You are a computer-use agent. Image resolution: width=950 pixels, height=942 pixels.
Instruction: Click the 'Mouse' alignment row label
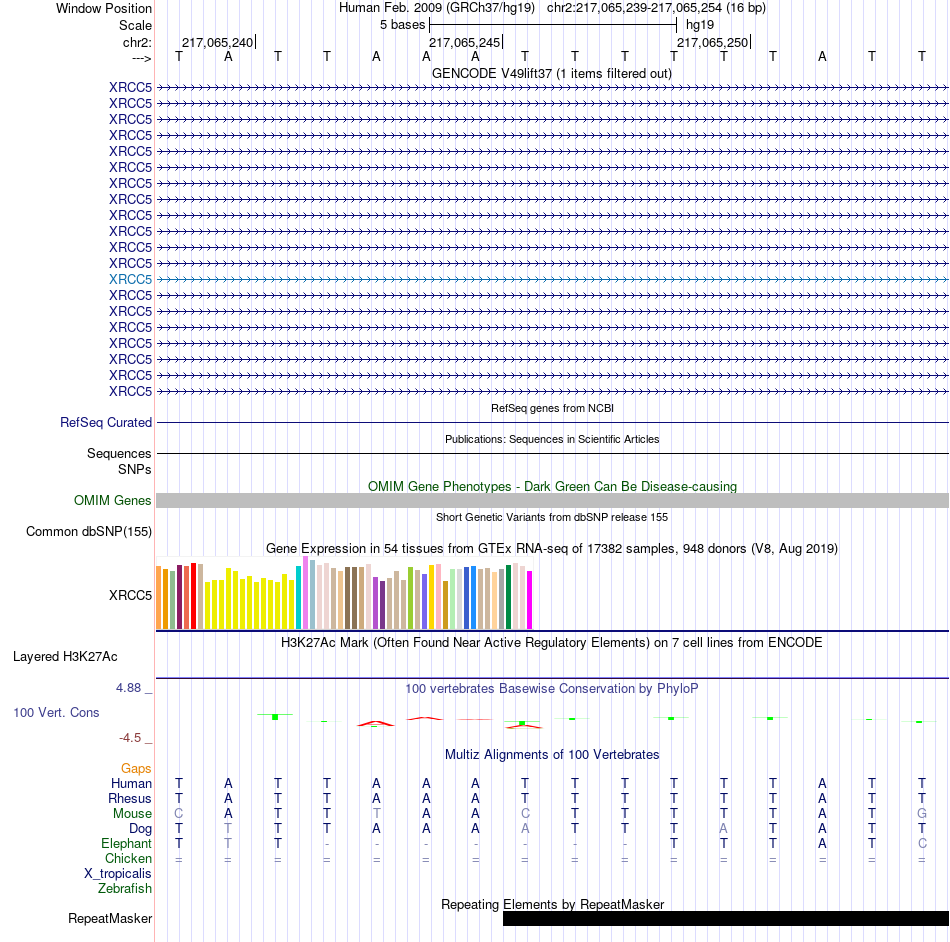tap(132, 814)
